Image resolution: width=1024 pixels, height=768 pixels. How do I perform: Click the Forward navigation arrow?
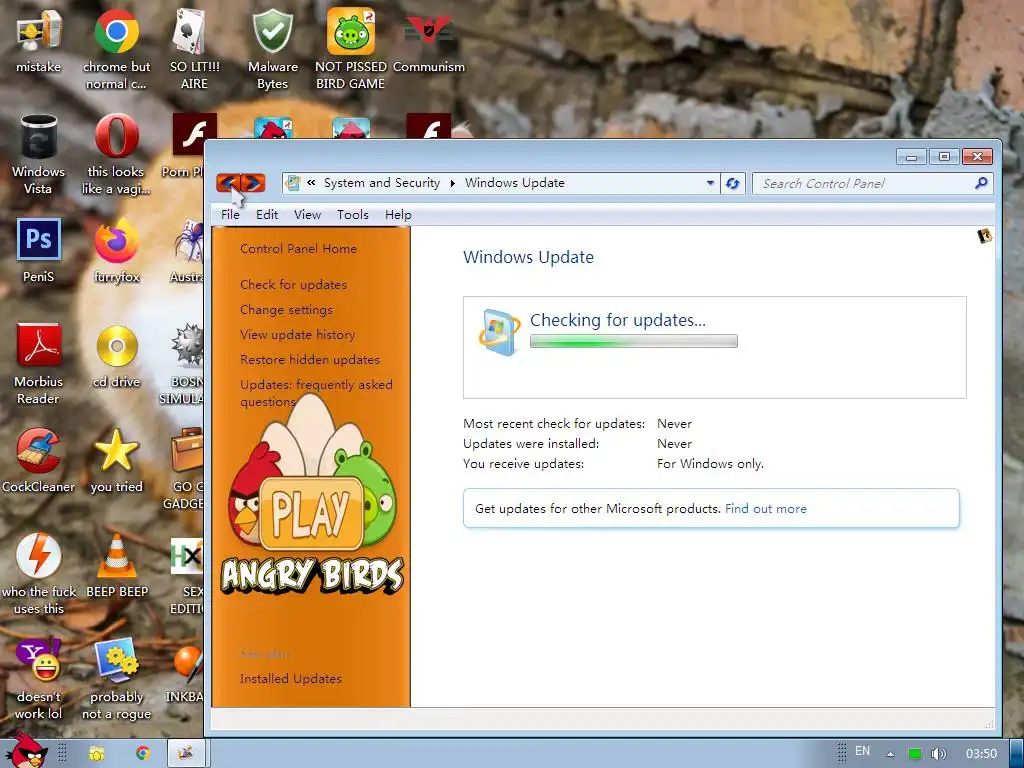click(253, 183)
